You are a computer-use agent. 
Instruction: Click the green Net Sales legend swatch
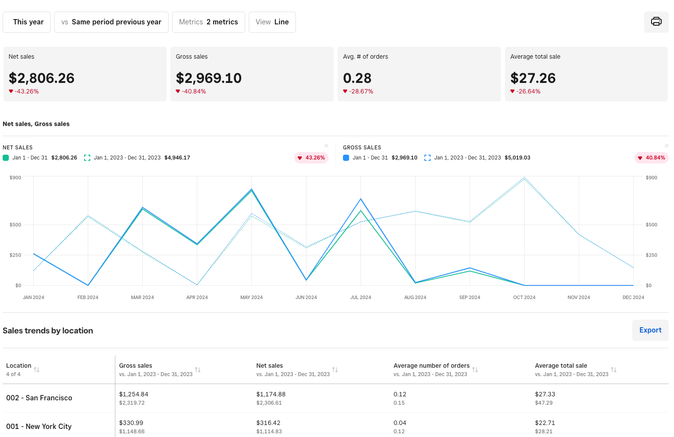pyautogui.click(x=6, y=158)
